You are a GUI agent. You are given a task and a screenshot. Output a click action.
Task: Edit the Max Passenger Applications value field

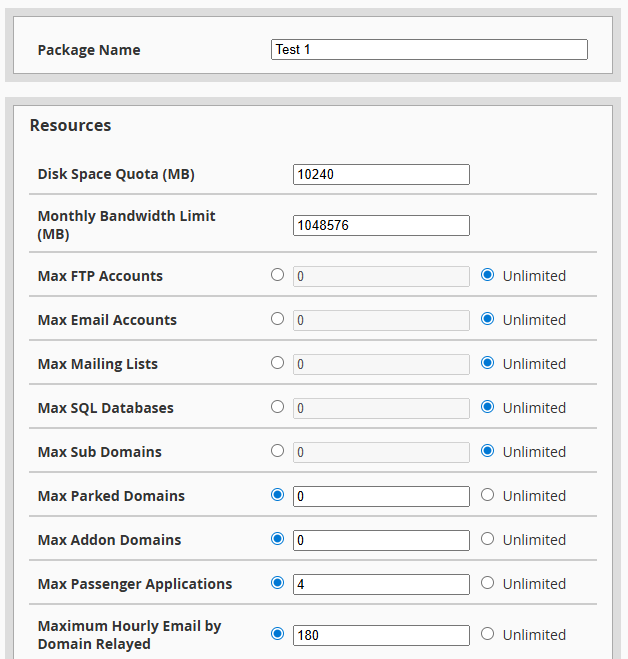[x=381, y=585]
